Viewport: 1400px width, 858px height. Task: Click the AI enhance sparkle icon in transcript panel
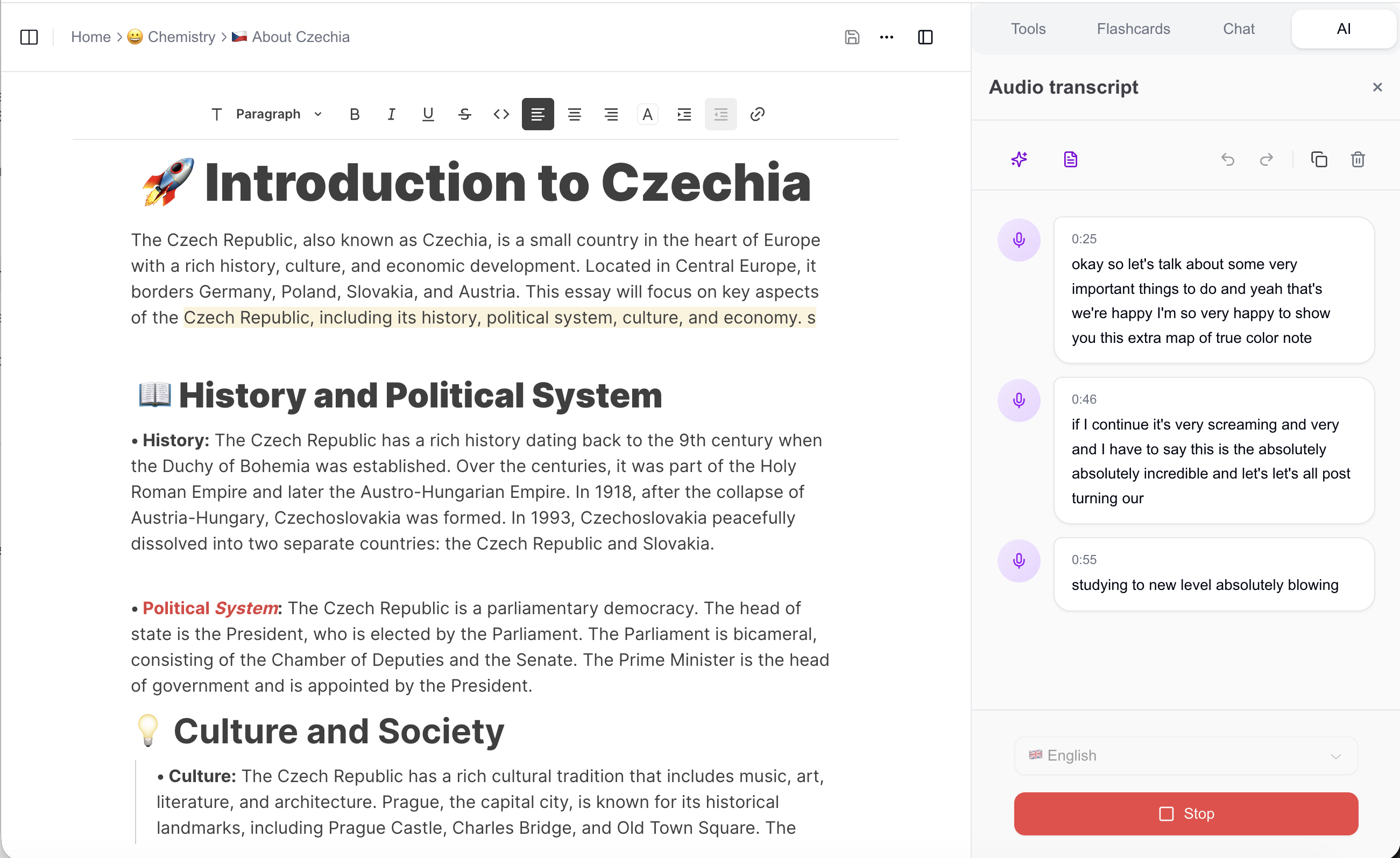tap(1019, 160)
